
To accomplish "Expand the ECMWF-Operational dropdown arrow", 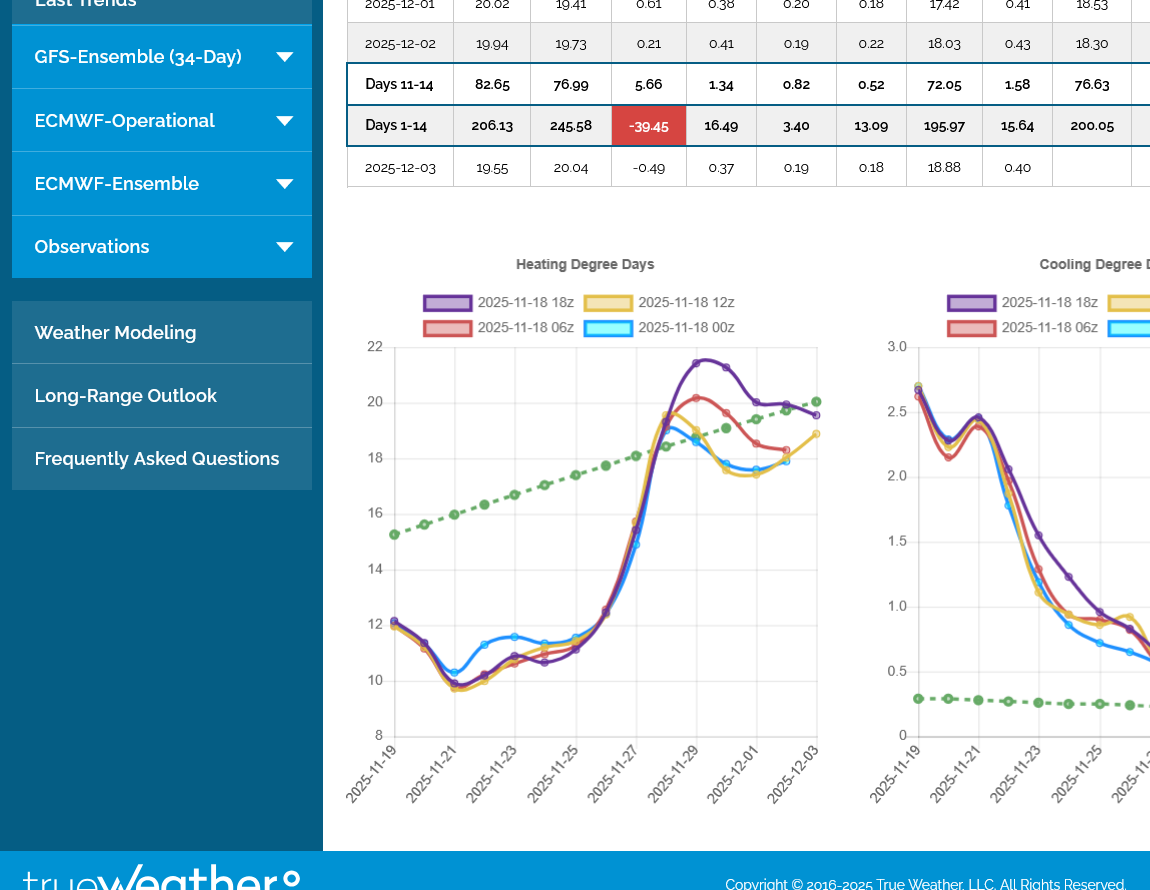I will pos(284,121).
